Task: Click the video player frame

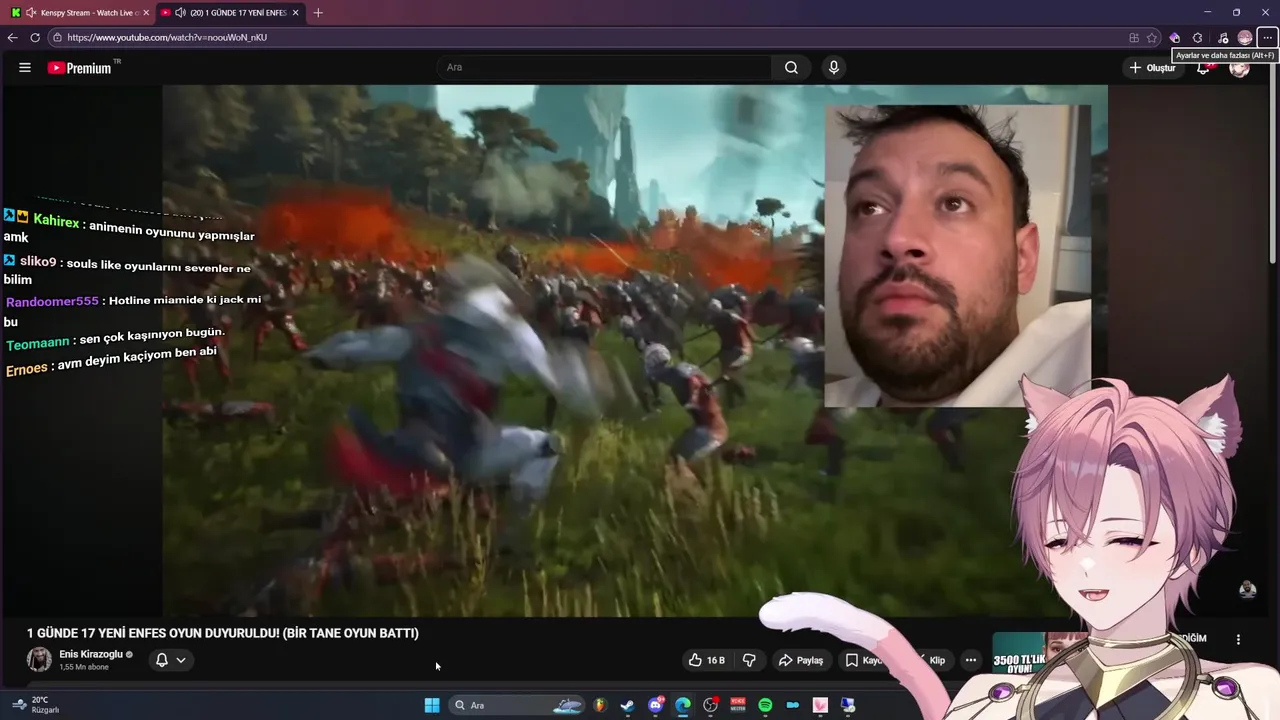Action: [x=635, y=350]
